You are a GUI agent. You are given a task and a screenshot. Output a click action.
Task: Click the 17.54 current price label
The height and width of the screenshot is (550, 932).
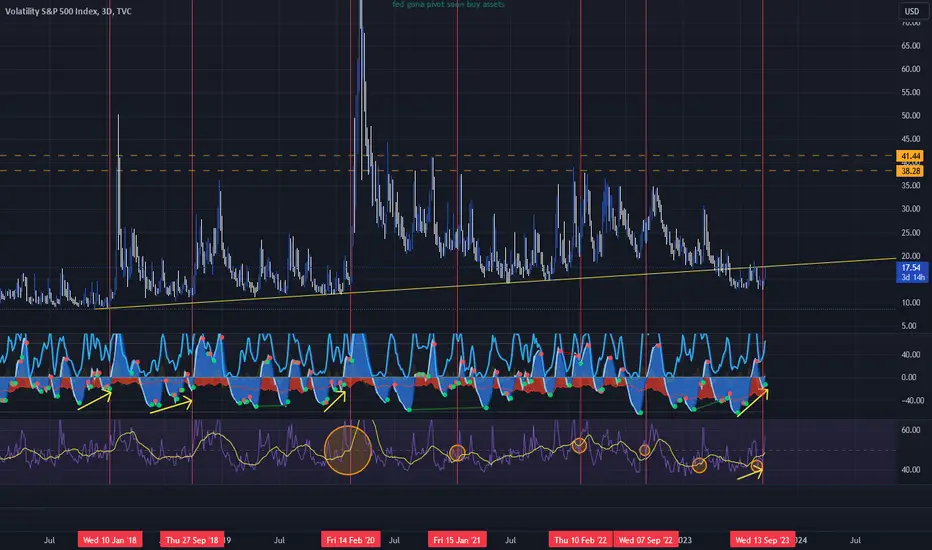click(911, 268)
